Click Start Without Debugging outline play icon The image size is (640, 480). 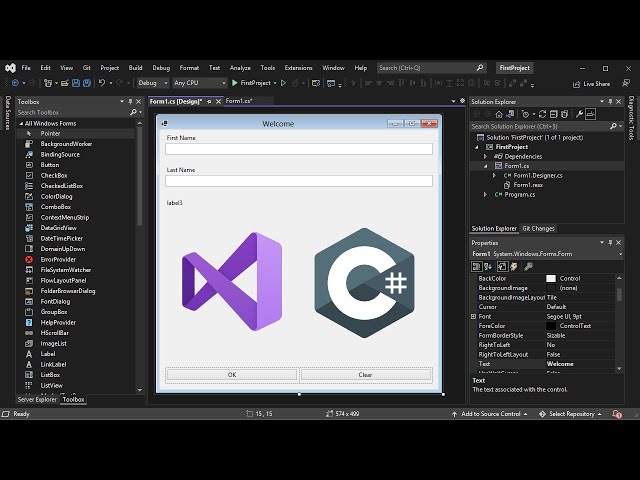pos(283,83)
